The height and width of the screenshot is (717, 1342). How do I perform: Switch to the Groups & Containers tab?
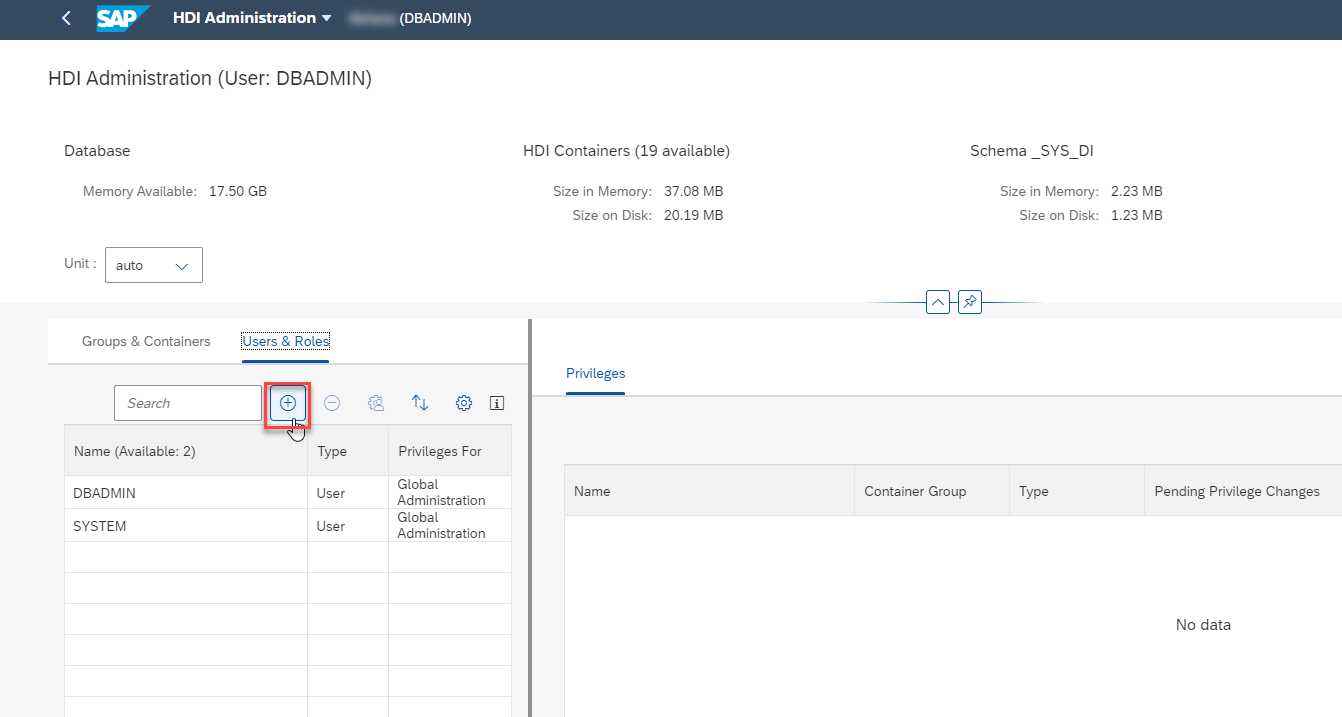(x=146, y=341)
